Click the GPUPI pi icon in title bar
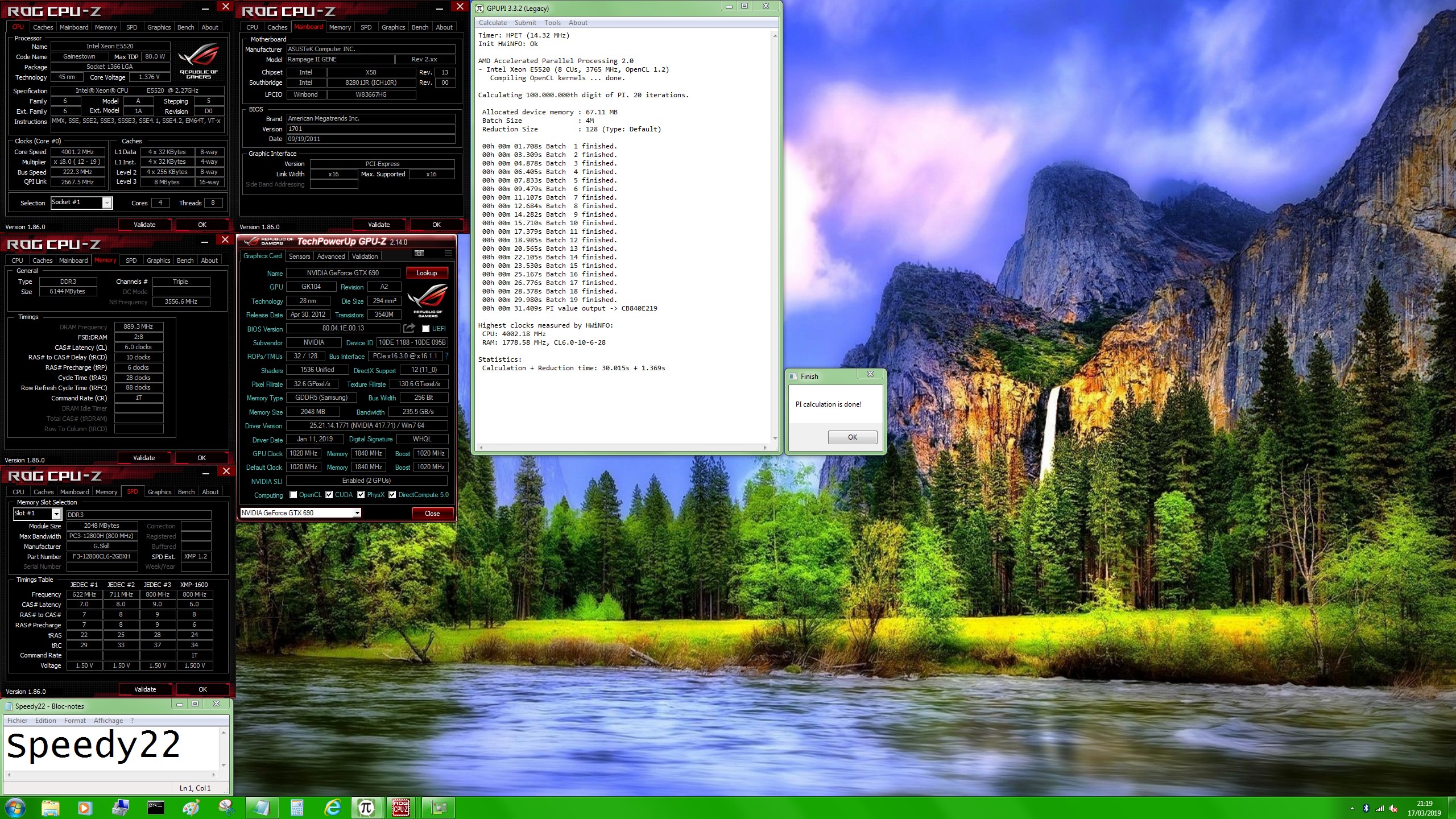Viewport: 1456px width, 819px height. tap(480, 8)
